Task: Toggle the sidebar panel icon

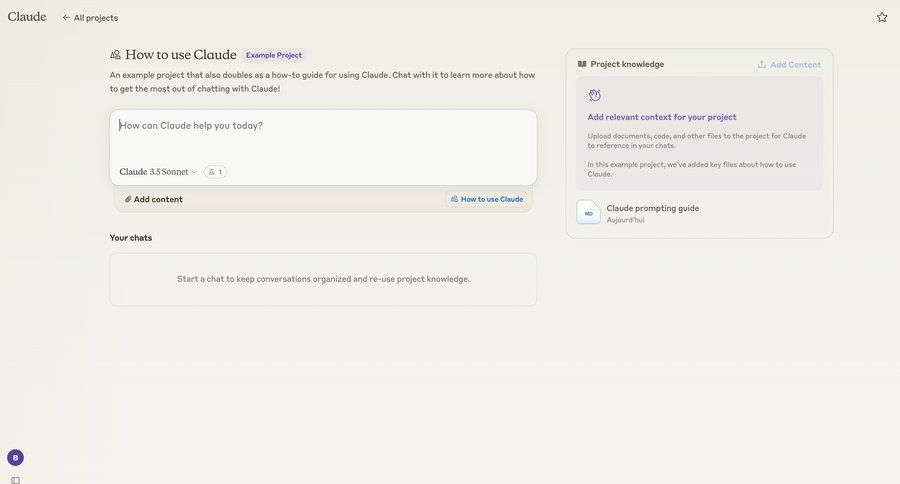Action: [x=15, y=480]
